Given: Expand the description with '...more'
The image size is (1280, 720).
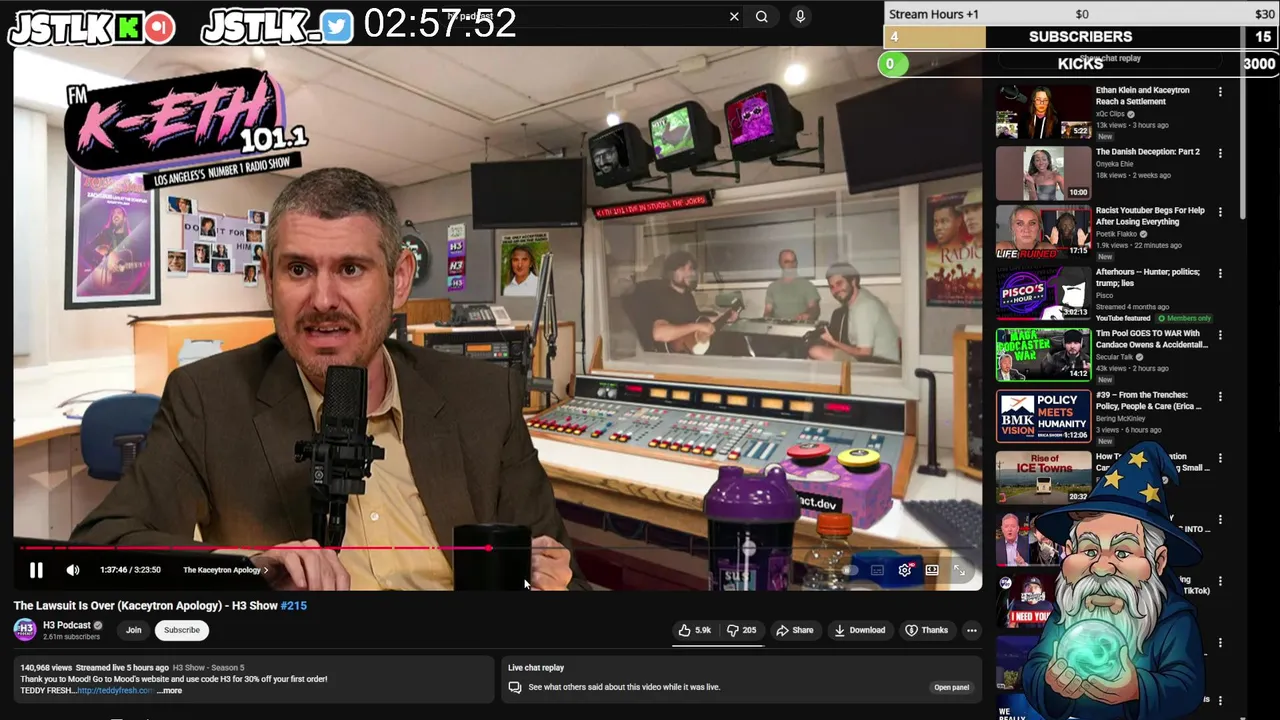Looking at the screenshot, I should [x=169, y=690].
